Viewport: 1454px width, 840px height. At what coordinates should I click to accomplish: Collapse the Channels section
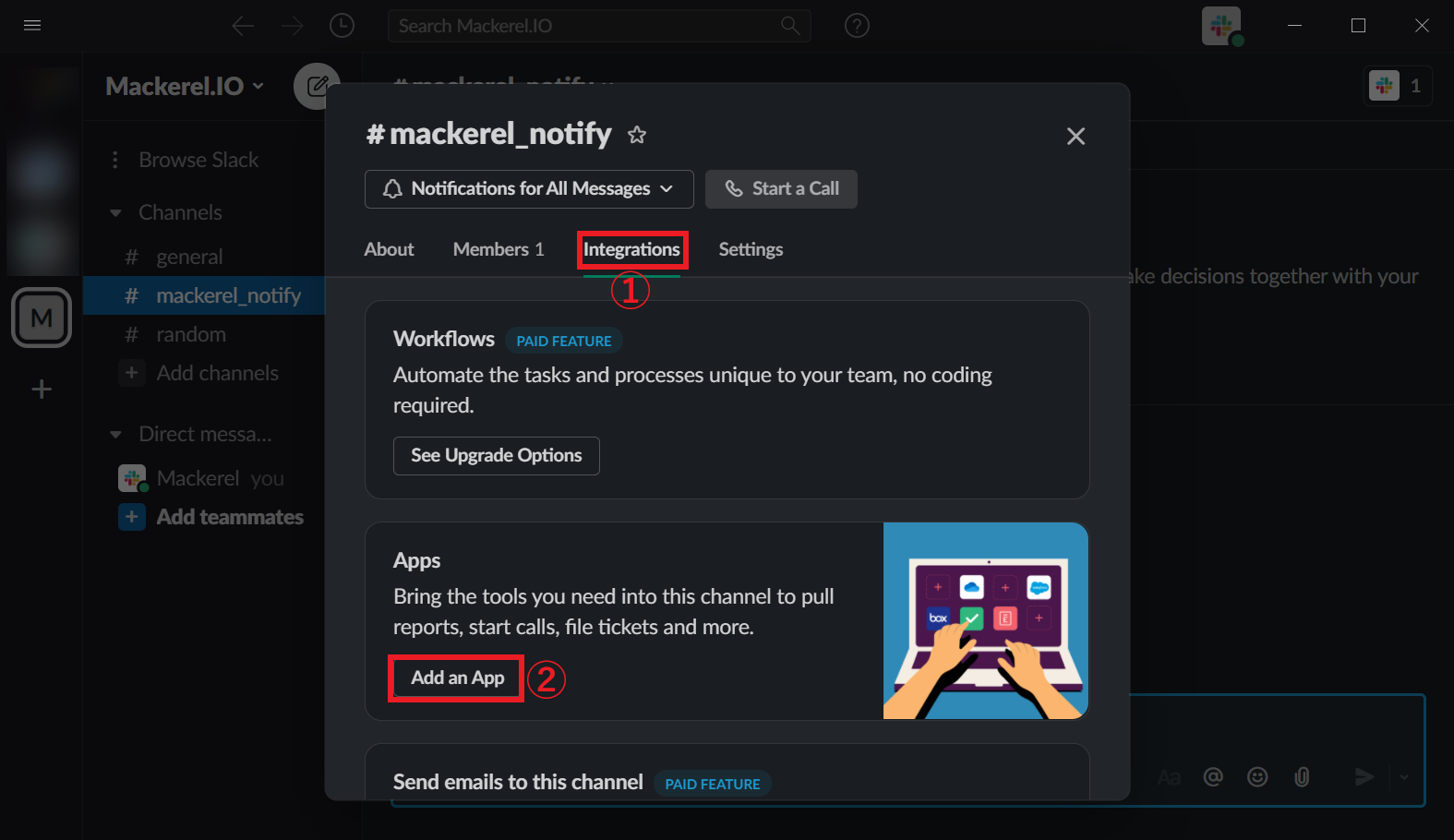click(114, 212)
